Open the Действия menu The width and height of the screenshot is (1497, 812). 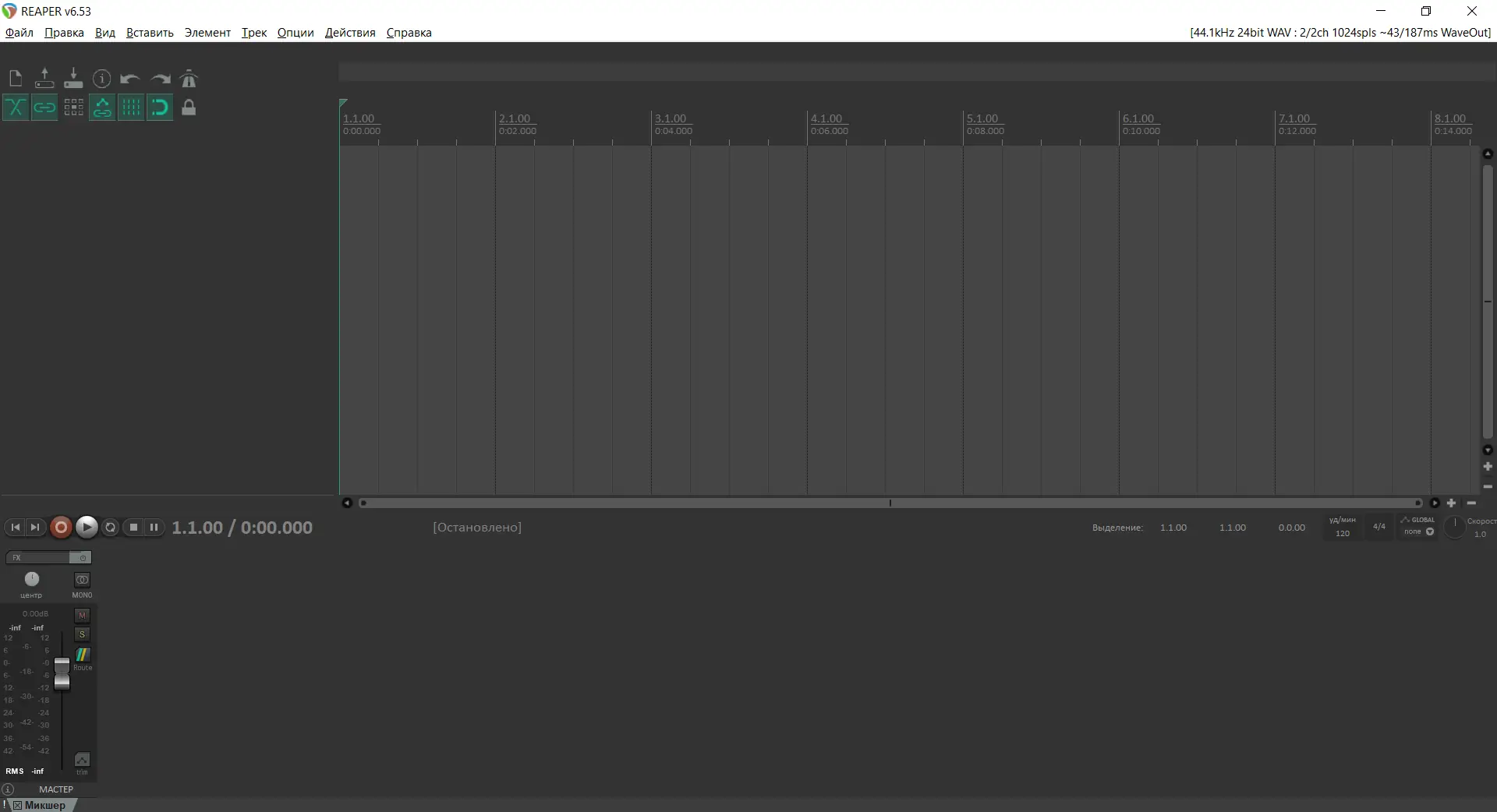click(350, 33)
